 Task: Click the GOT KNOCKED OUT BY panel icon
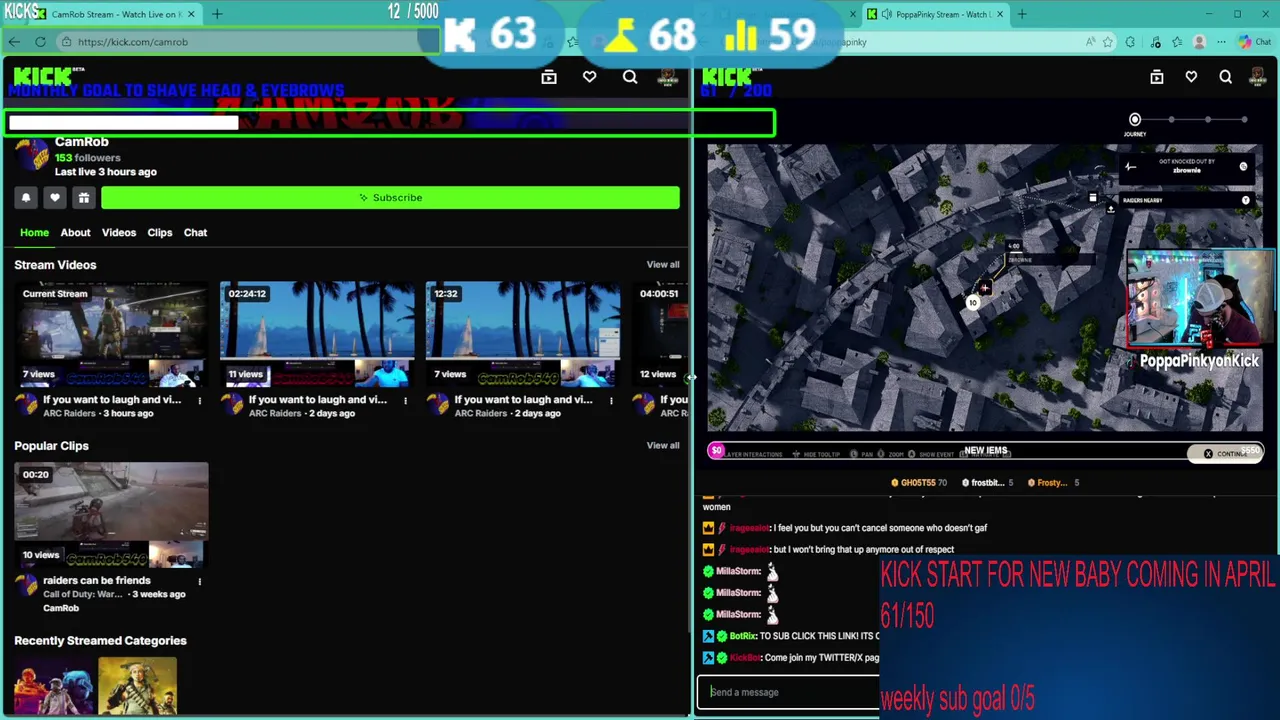point(1243,167)
